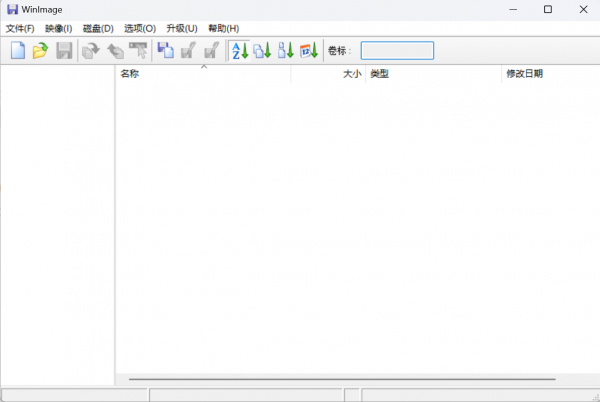The height and width of the screenshot is (402, 600).
Task: Sort files by date calendar icon
Action: pyautogui.click(x=309, y=50)
